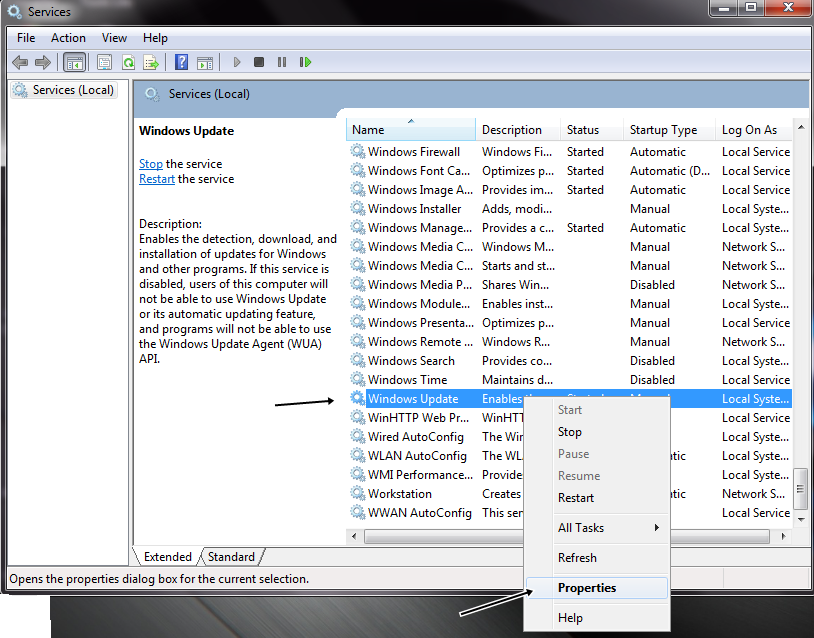This screenshot has width=814, height=638.
Task: Sort by the Description column header
Action: point(518,129)
